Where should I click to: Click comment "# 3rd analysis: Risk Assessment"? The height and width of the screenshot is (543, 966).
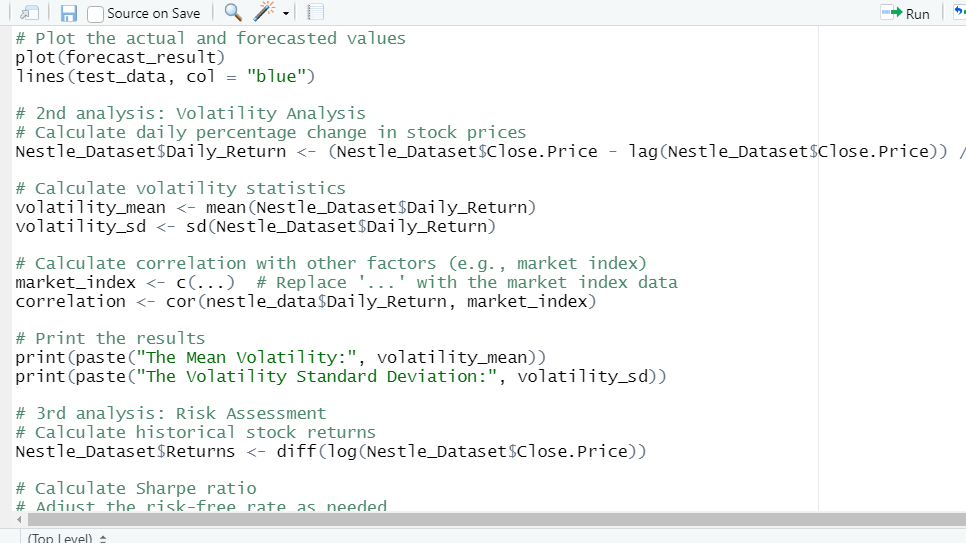pyautogui.click(x=171, y=414)
